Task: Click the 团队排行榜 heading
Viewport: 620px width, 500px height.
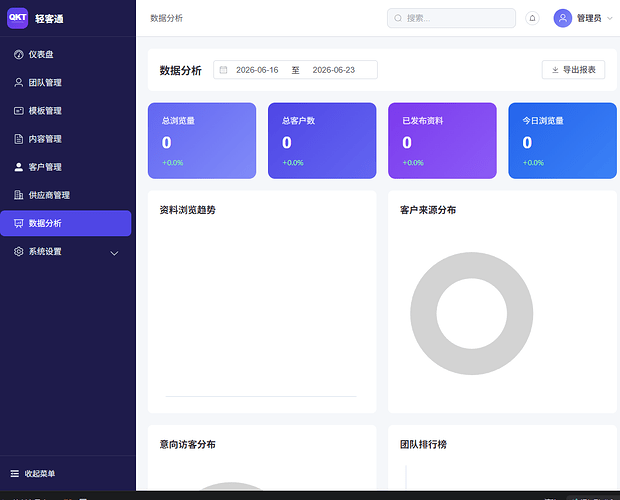Action: (x=423, y=444)
